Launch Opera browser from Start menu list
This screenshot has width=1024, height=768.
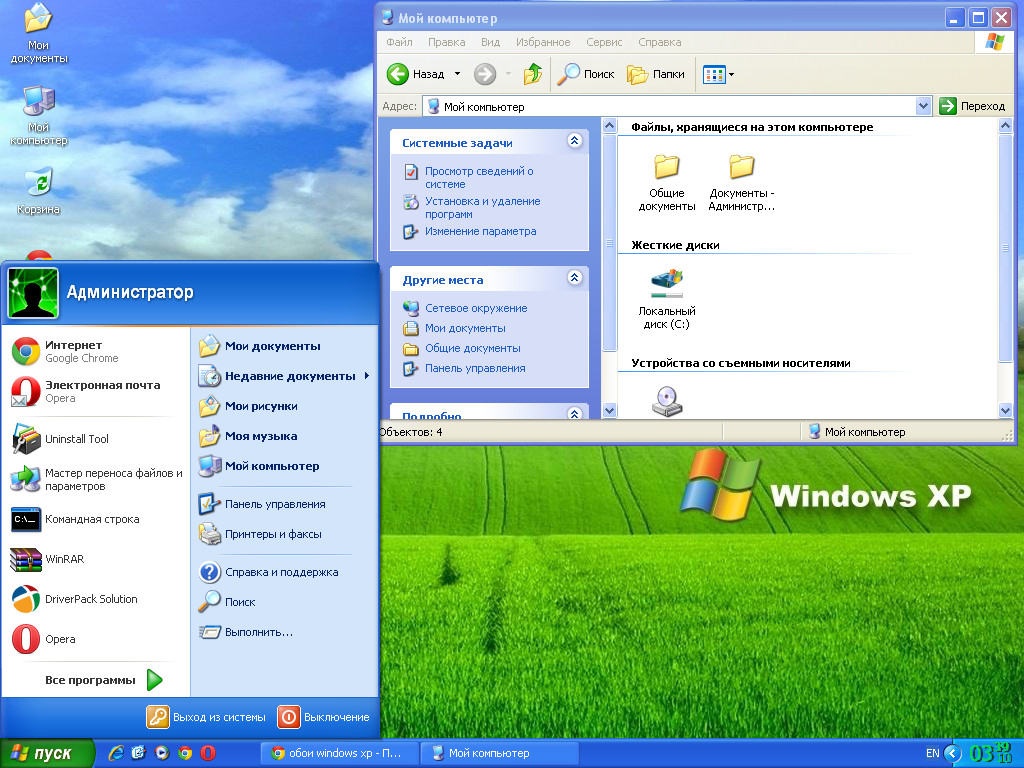pos(96,639)
